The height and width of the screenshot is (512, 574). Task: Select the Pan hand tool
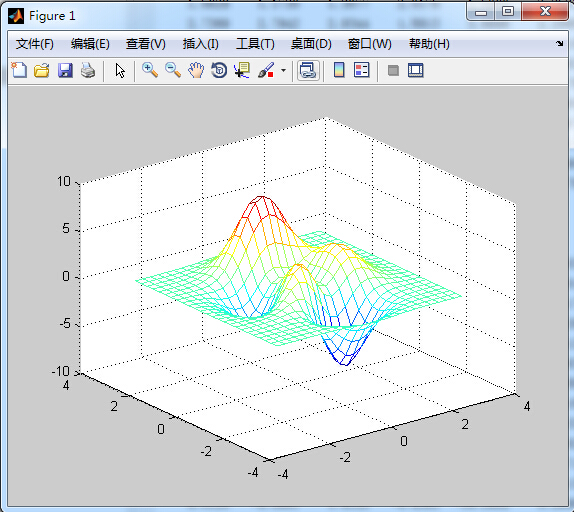pos(196,70)
